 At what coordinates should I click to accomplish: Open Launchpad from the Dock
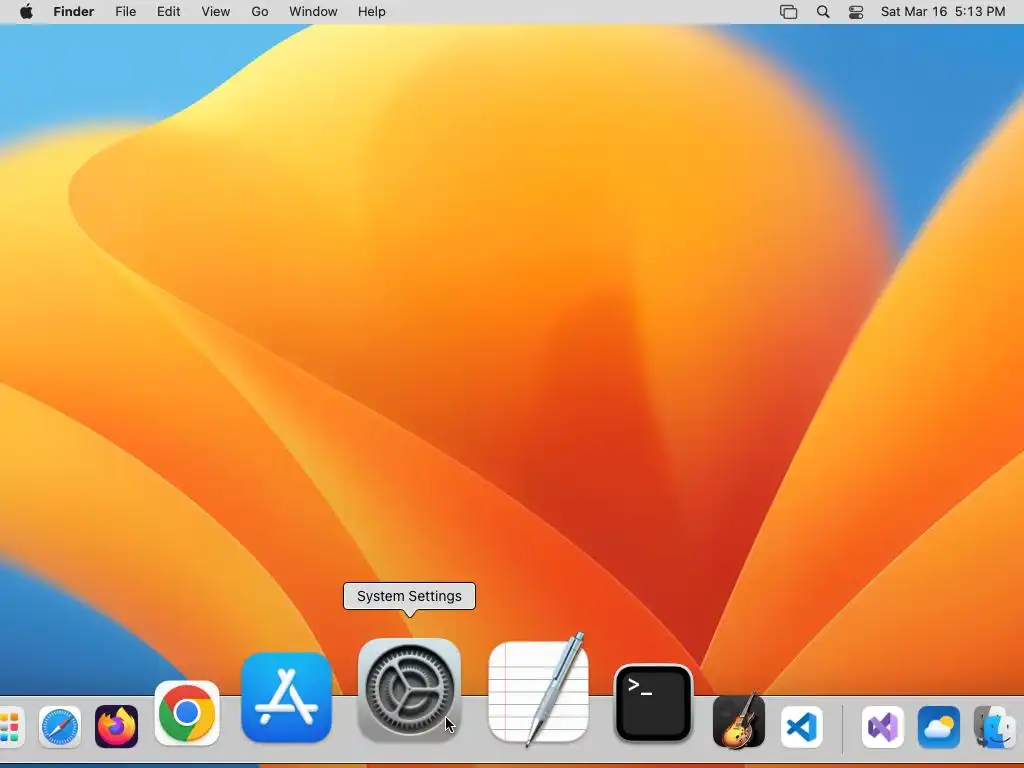click(x=11, y=727)
